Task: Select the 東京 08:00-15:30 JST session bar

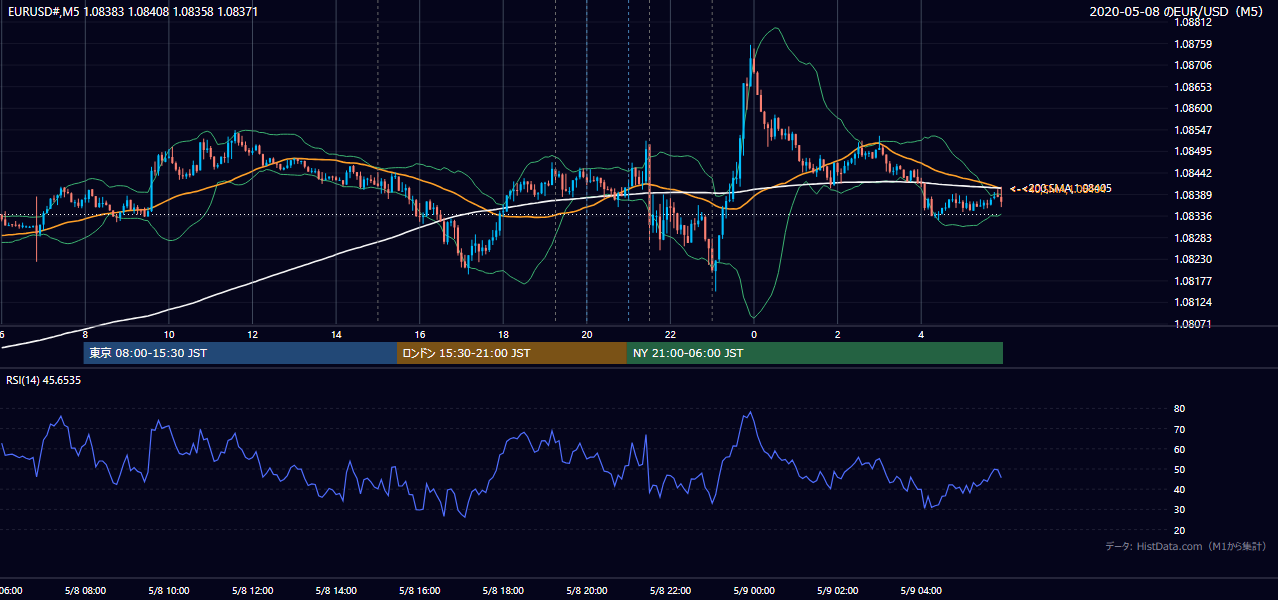Action: click(240, 353)
